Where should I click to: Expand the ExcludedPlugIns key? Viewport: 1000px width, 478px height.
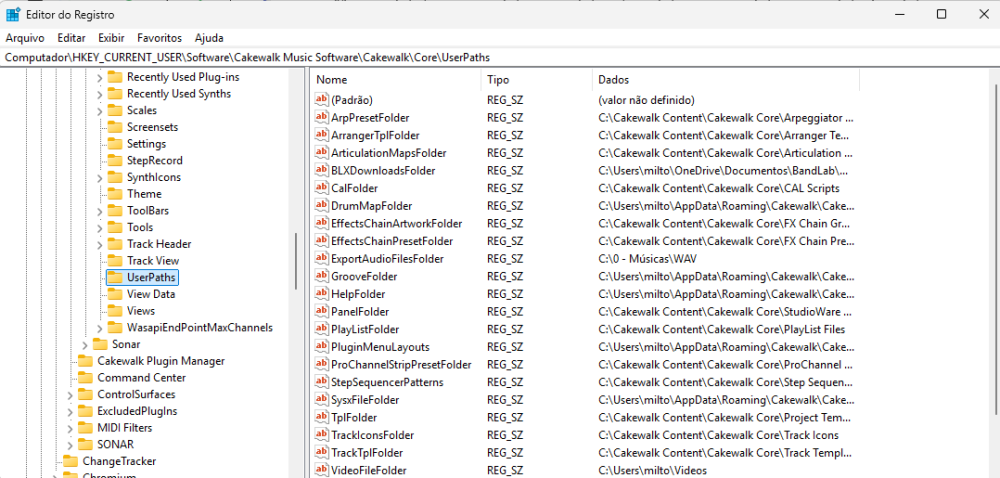[70, 411]
